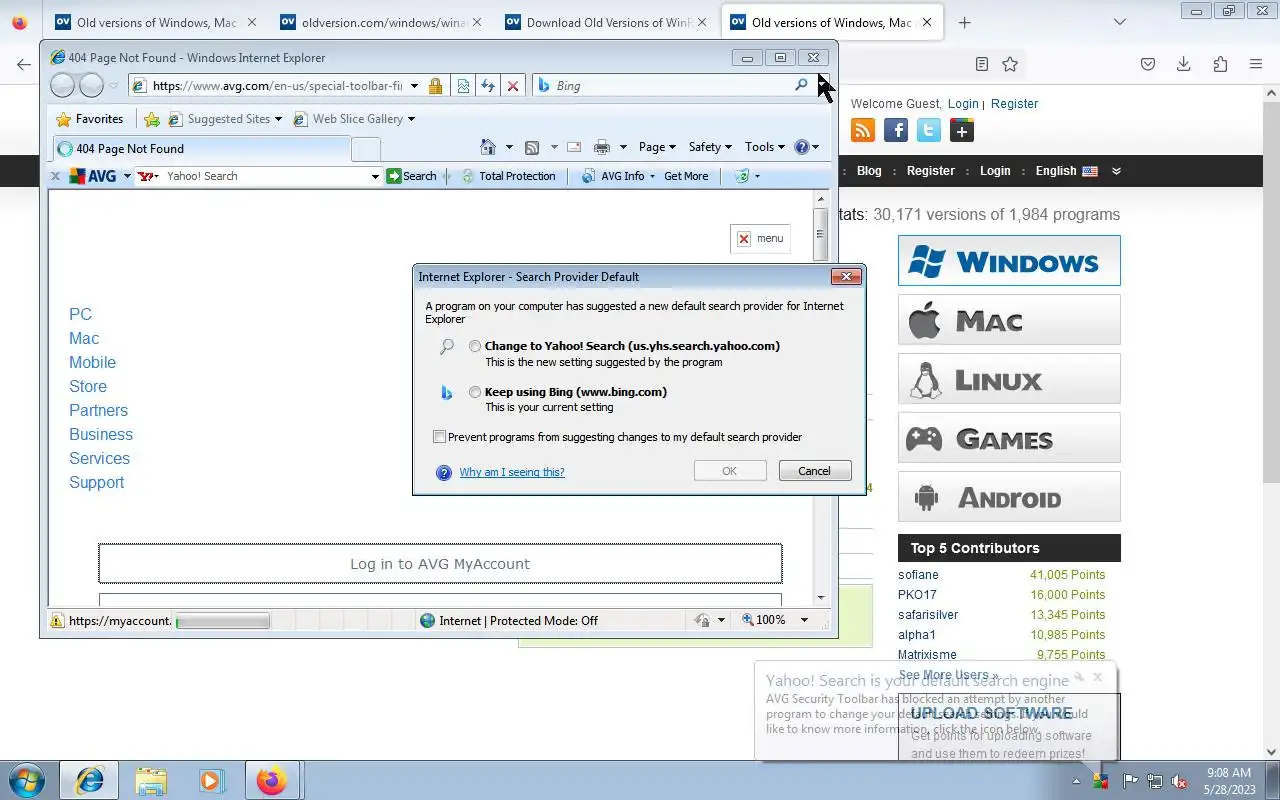Select the 404 Page Not Found IE tab

[x=201, y=149]
